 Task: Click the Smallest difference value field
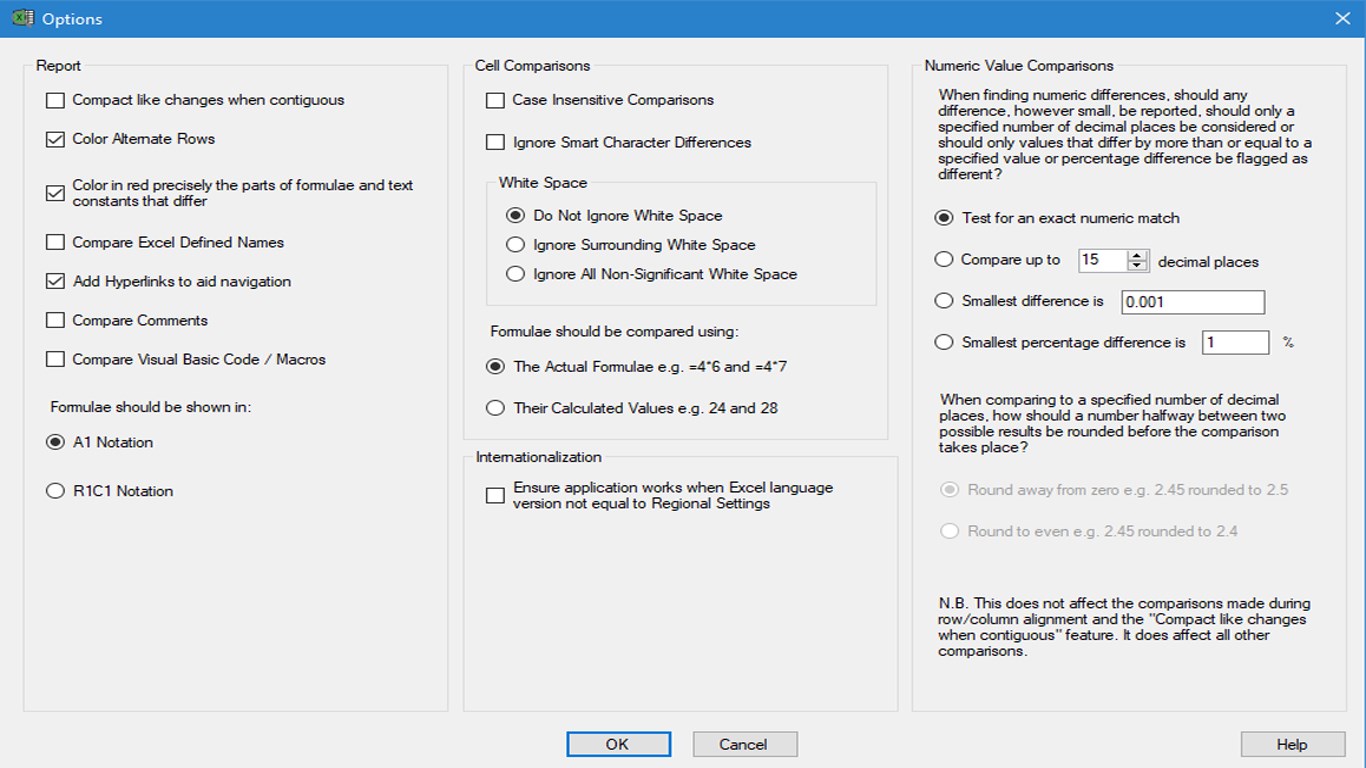click(1192, 302)
